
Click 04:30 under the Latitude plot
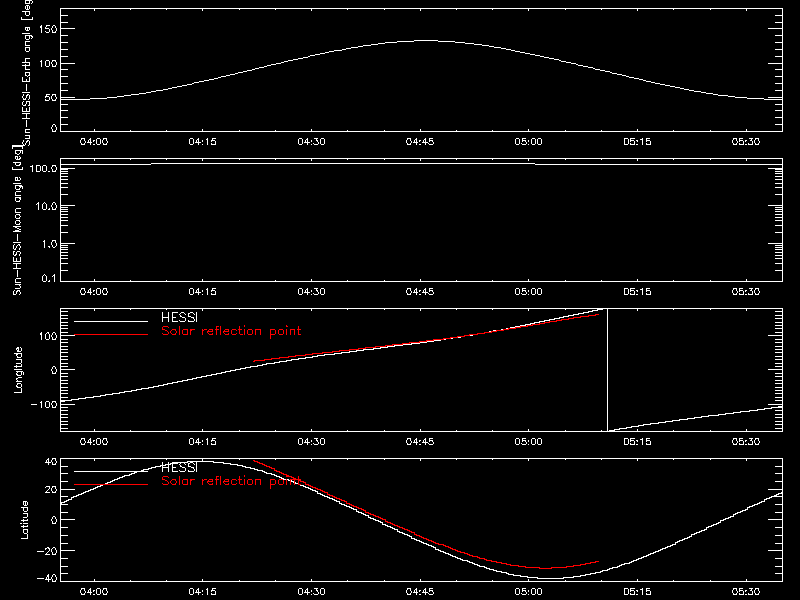[311, 592]
